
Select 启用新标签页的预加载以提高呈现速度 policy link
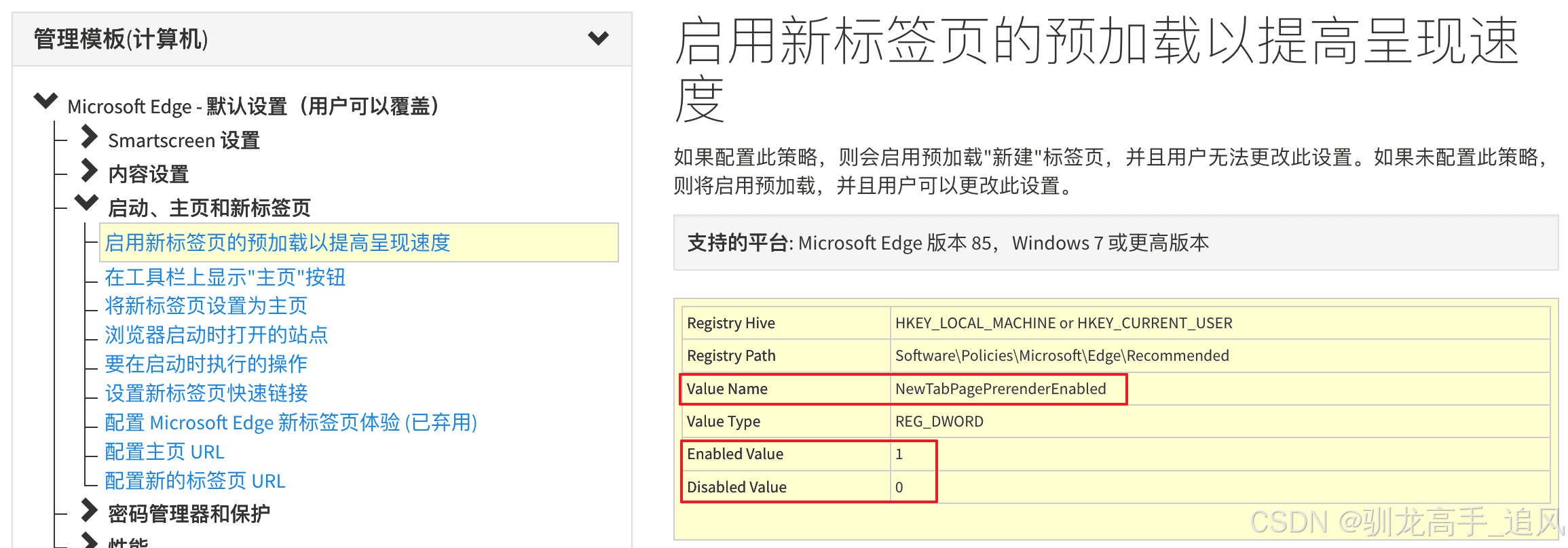(278, 243)
